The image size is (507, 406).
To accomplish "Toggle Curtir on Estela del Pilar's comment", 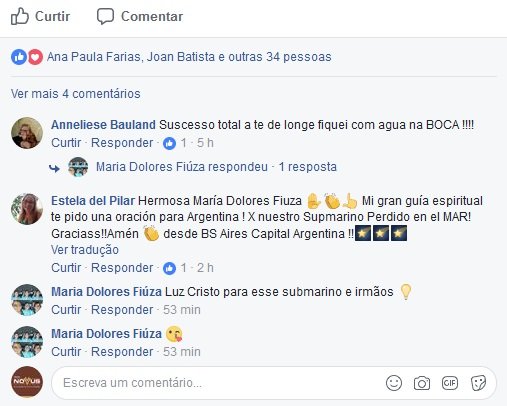I will click(66, 268).
